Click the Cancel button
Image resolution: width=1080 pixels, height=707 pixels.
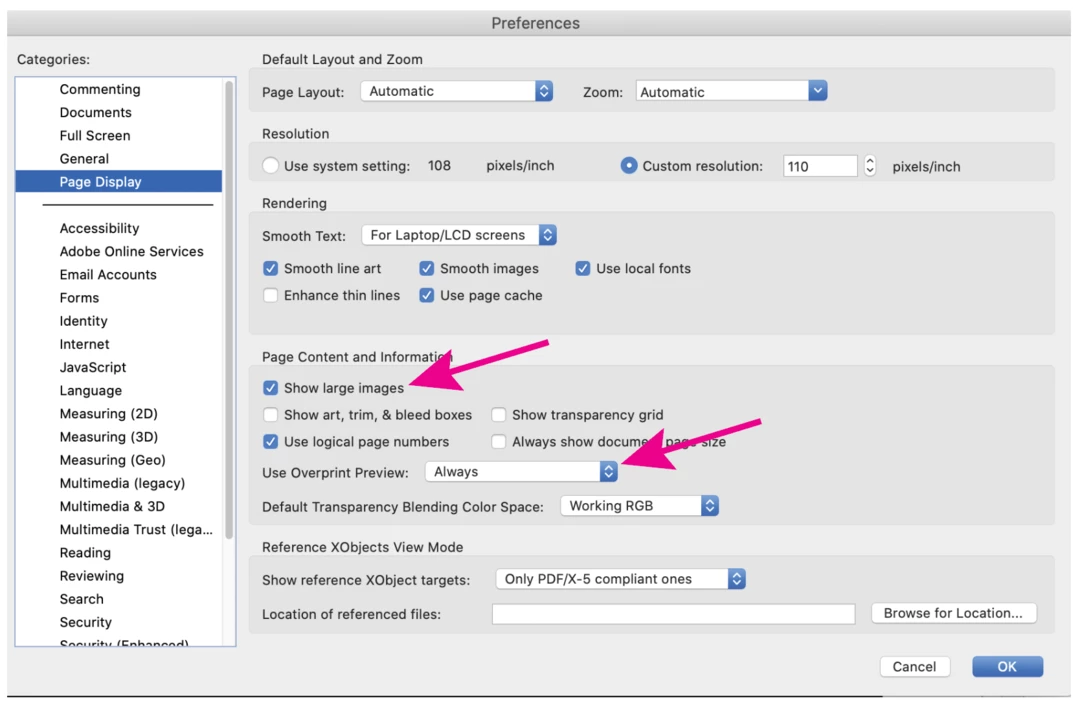(x=914, y=666)
